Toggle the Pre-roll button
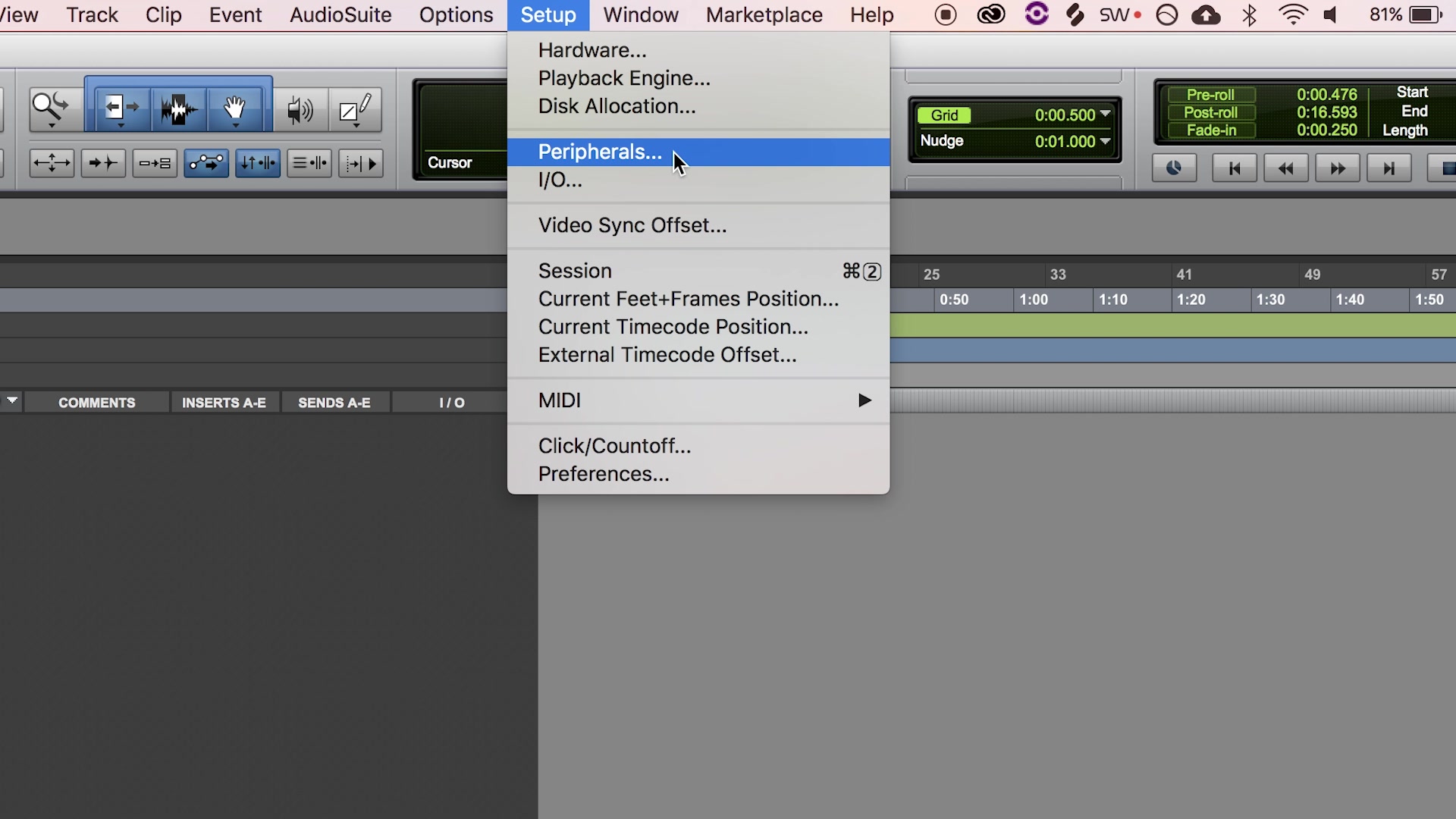This screenshot has height=819, width=1456. [x=1211, y=95]
